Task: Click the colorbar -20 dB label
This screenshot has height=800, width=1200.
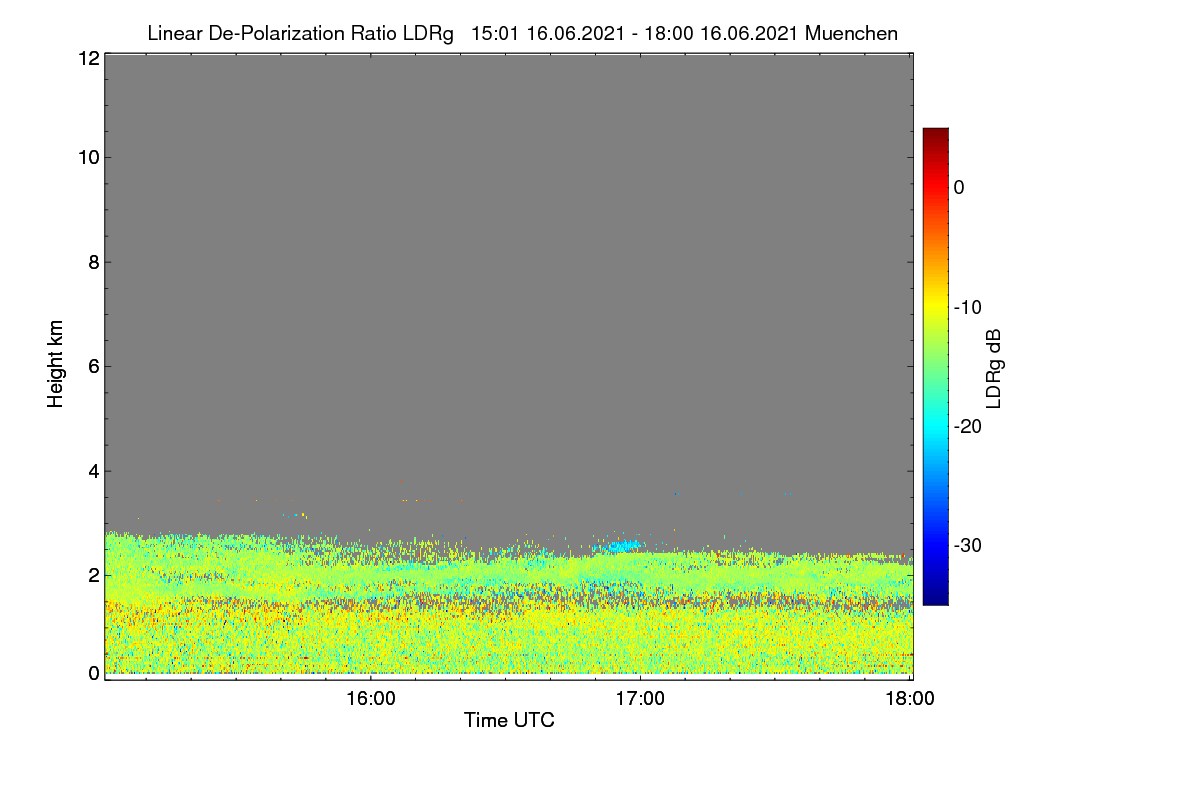Action: point(968,426)
